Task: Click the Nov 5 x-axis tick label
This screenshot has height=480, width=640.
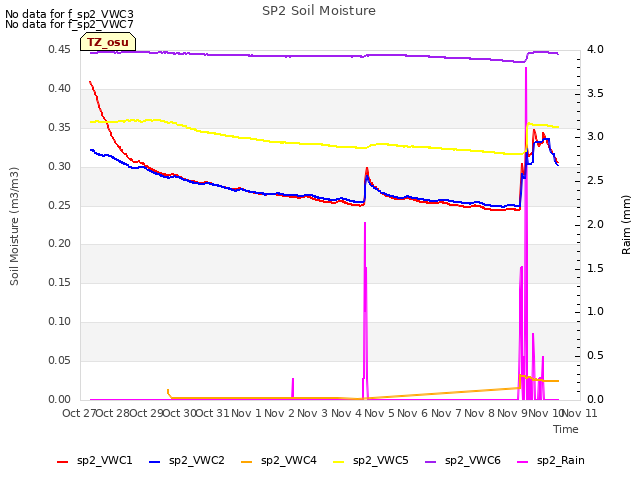Action: pos(380,413)
